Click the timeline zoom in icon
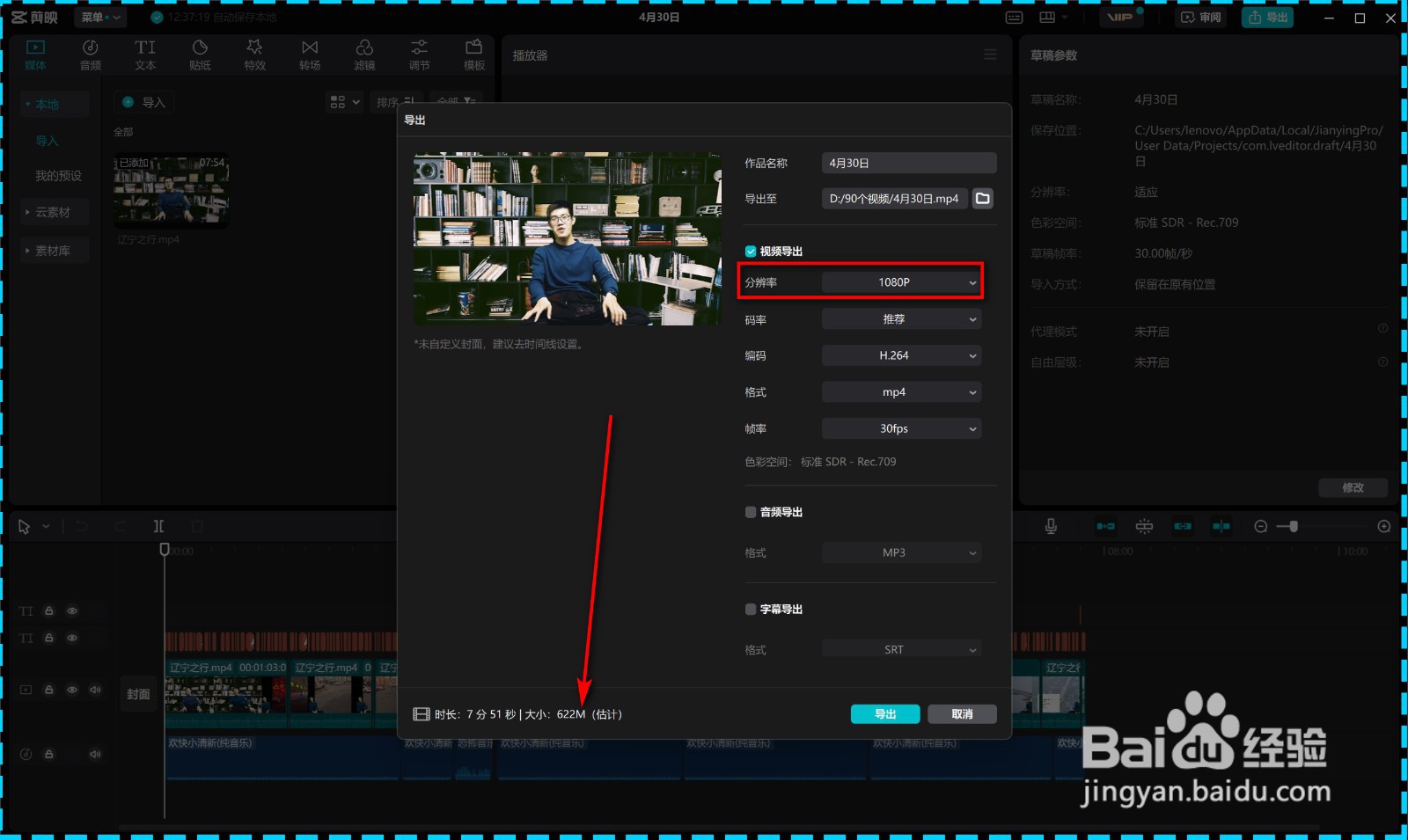This screenshot has height=840, width=1408. click(1384, 526)
